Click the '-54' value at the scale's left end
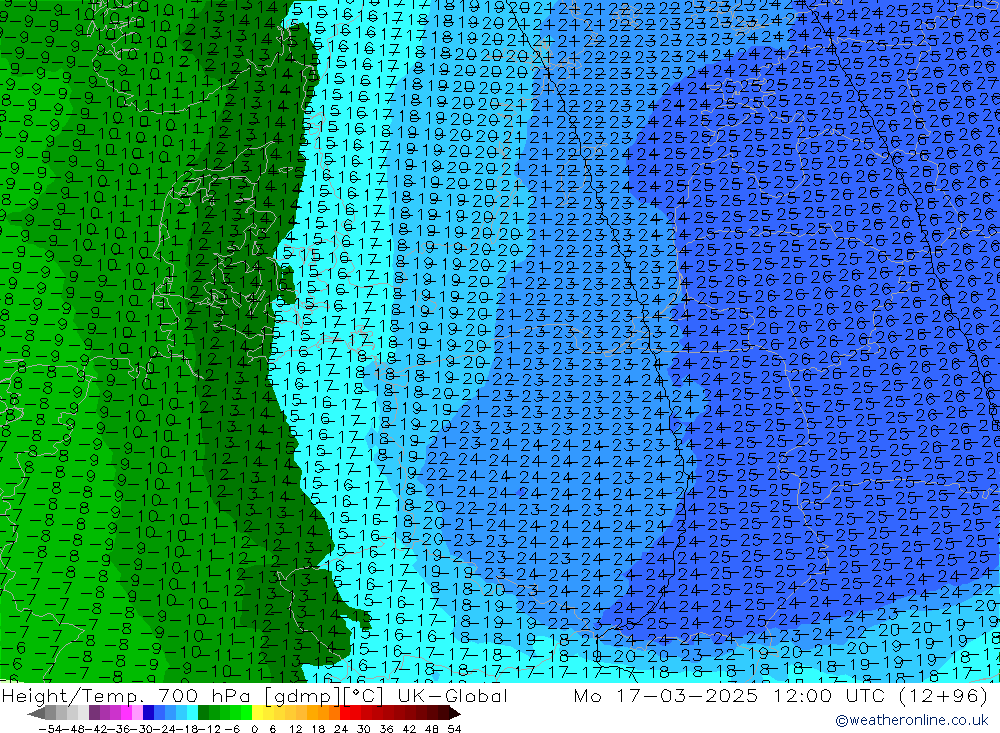Viewport: 1000px width, 733px height. pos(50,729)
